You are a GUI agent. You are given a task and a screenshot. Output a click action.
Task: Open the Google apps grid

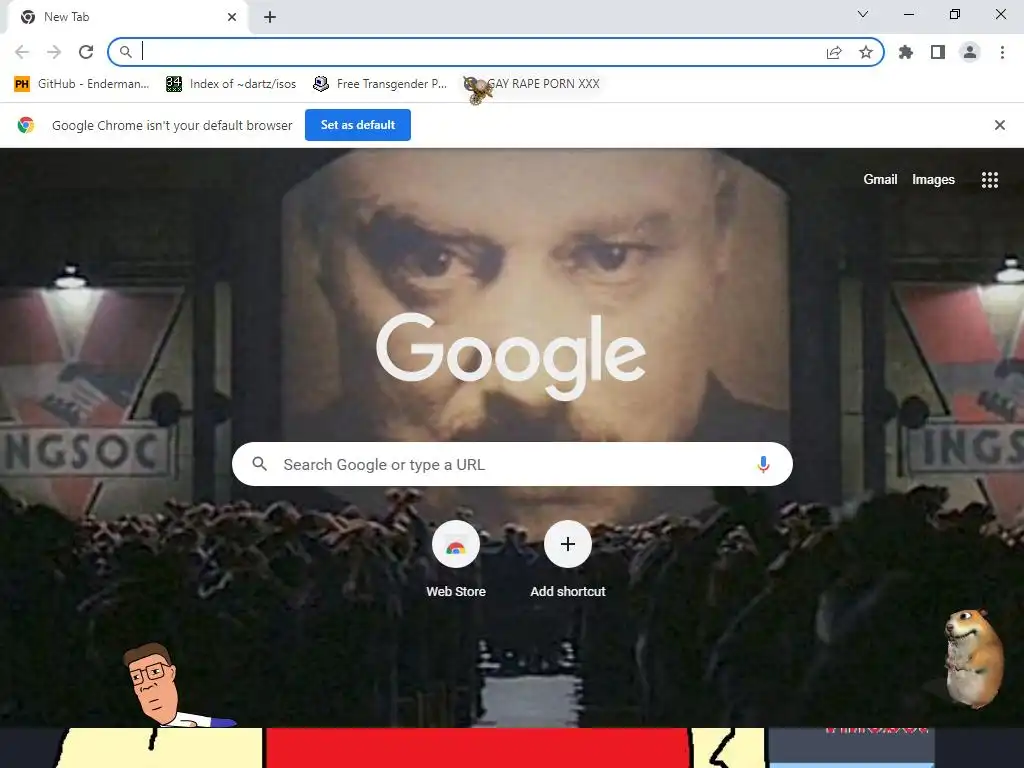(990, 180)
